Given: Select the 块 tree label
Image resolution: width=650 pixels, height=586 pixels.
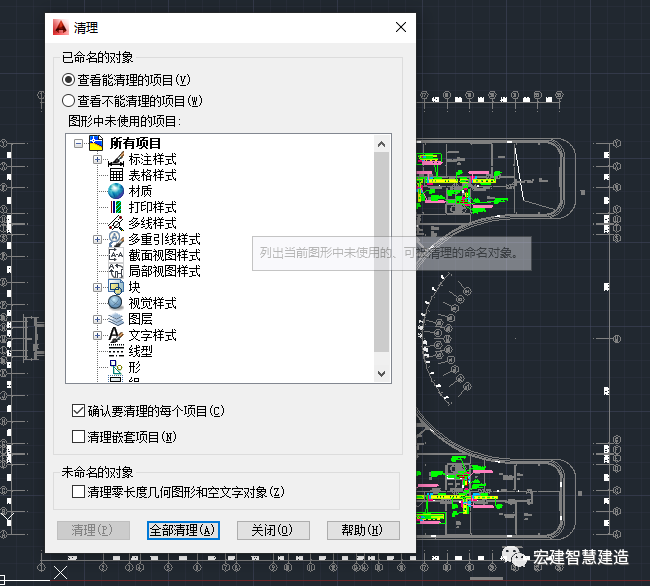Looking at the screenshot, I should pyautogui.click(x=134, y=287).
